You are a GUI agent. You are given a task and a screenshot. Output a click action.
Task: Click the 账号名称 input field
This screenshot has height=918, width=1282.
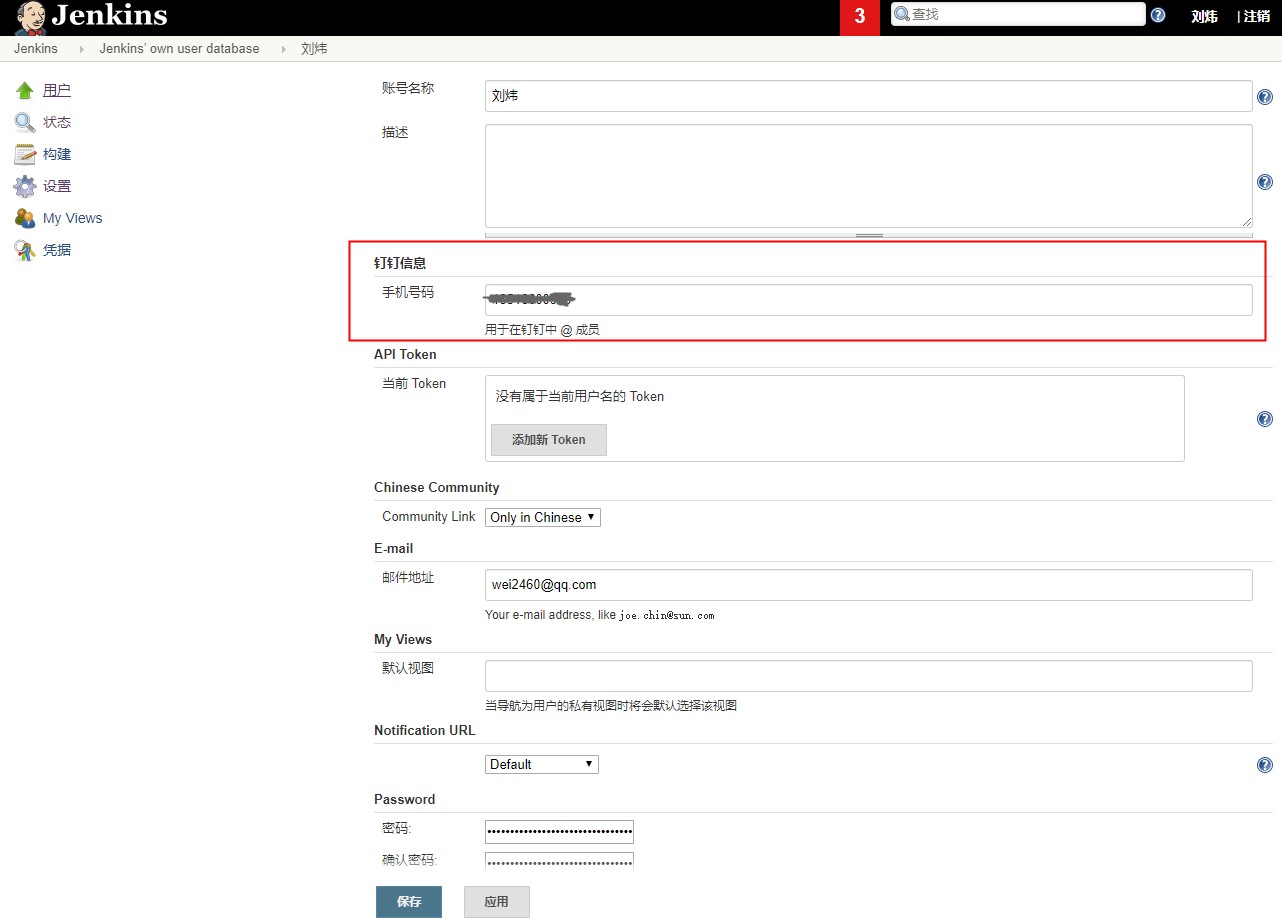869,96
